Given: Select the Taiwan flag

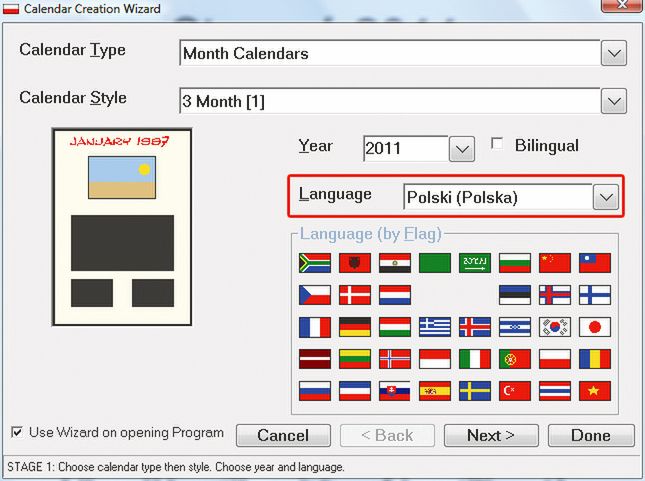Looking at the screenshot, I should click(595, 263).
